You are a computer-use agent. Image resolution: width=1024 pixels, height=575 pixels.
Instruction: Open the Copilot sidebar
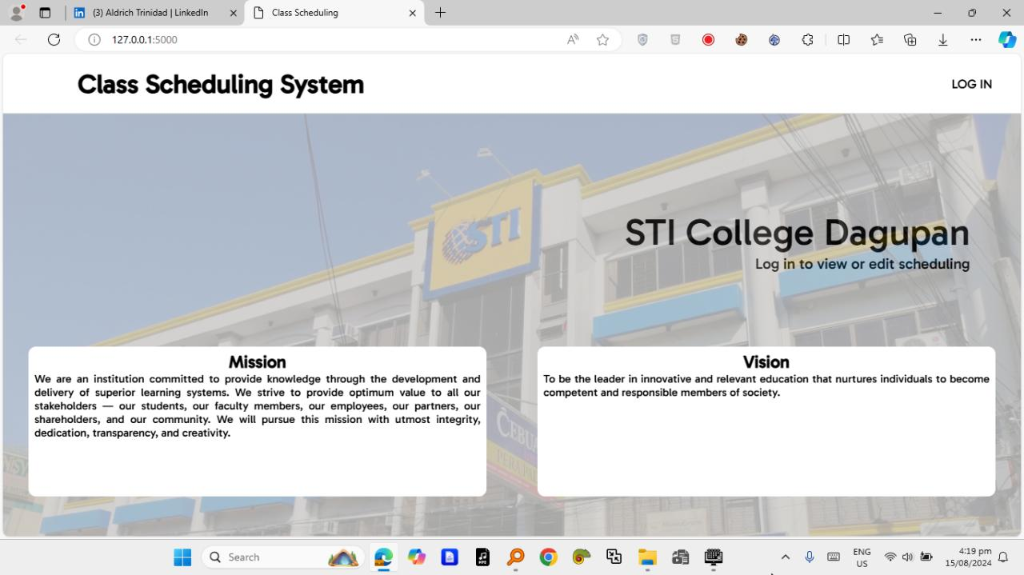[x=1006, y=40]
